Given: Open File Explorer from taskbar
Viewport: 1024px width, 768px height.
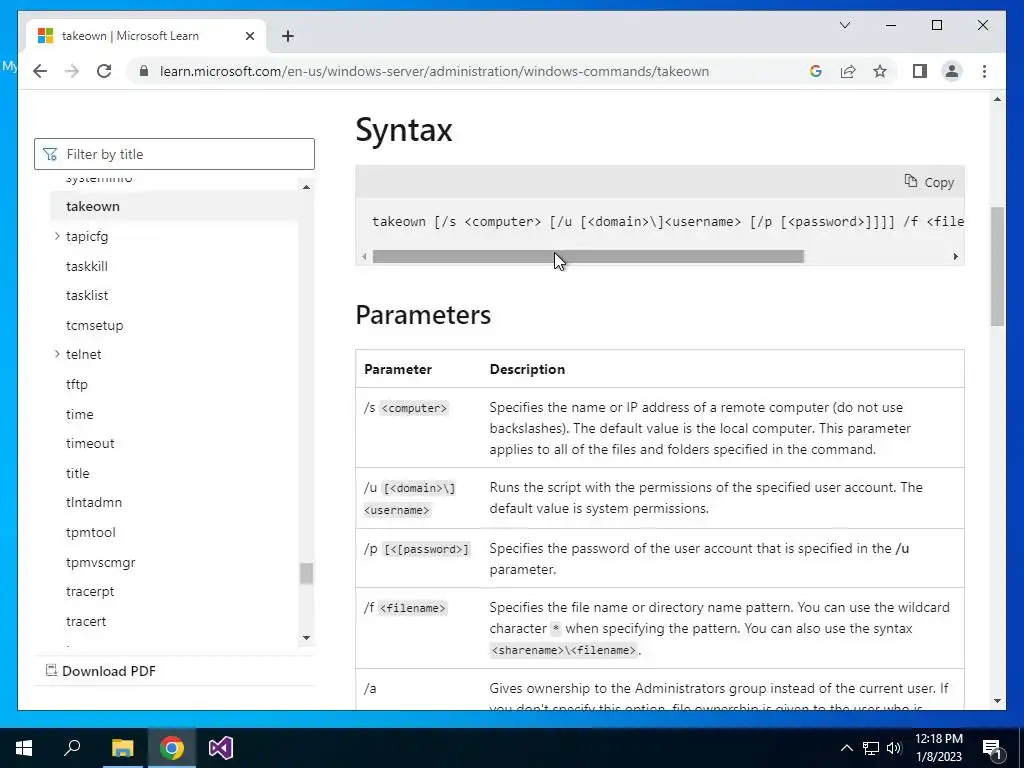Looking at the screenshot, I should tap(122, 748).
